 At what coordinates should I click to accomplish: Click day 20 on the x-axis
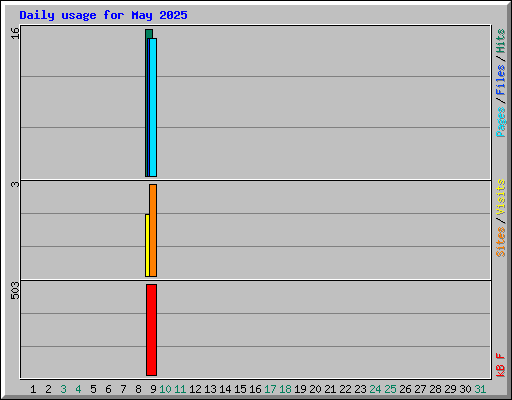(x=315, y=389)
